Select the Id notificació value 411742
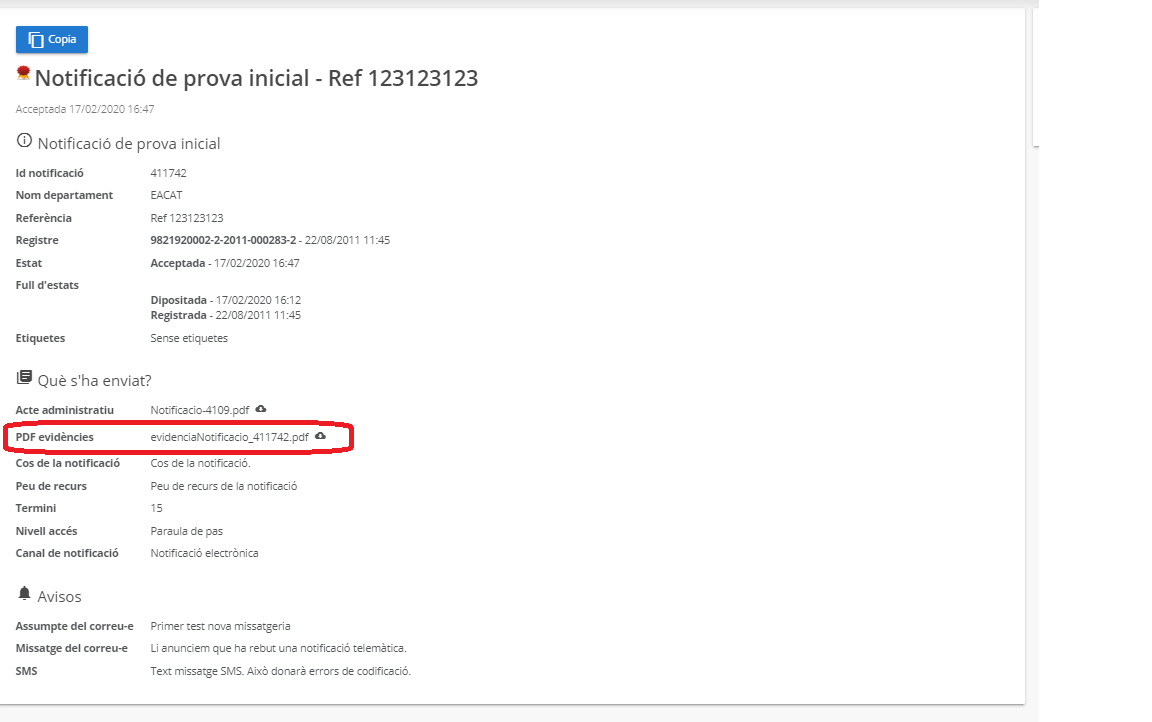1152x722 pixels. coord(168,173)
